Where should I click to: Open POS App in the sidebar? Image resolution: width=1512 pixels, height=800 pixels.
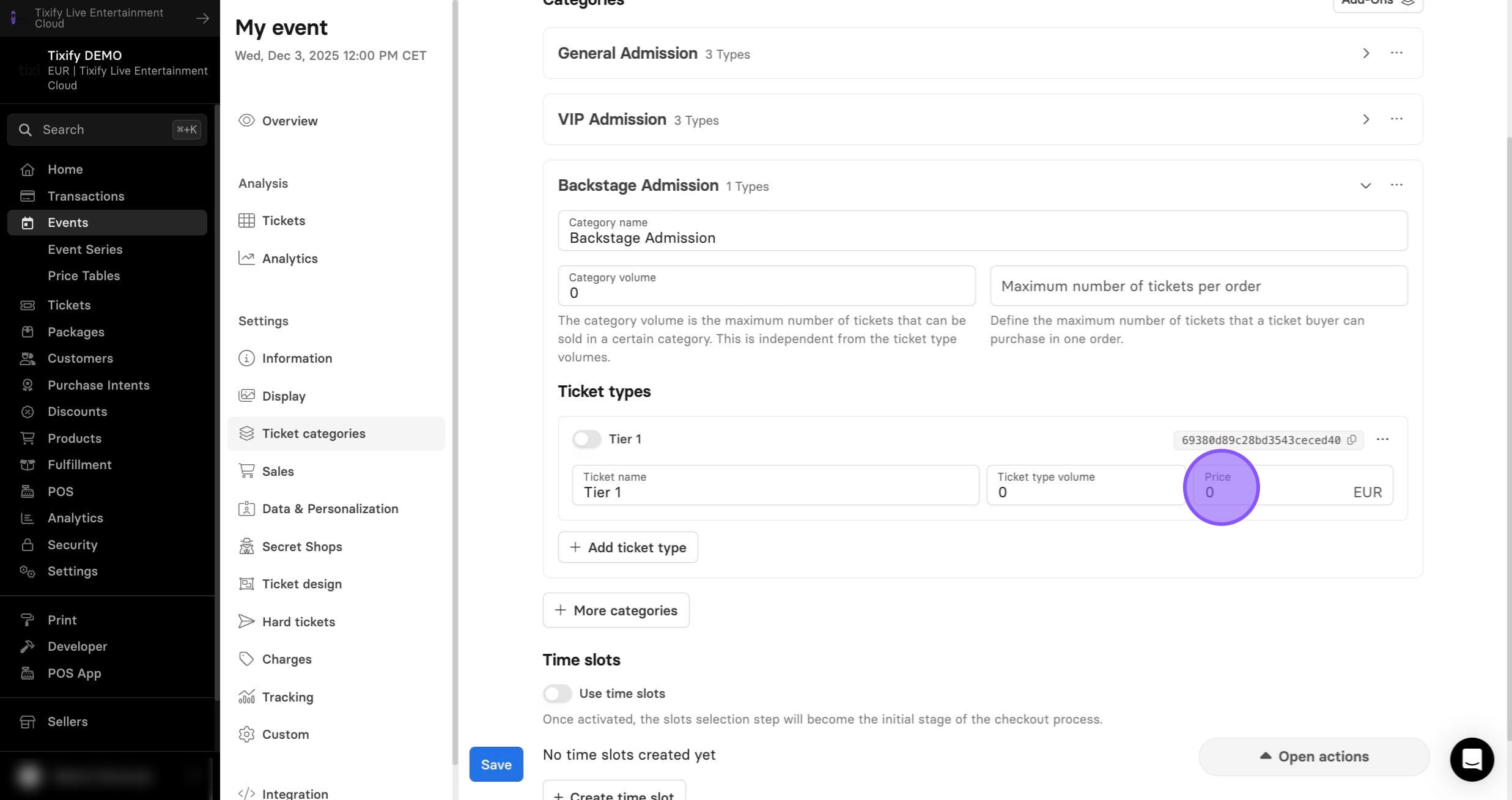click(107, 673)
